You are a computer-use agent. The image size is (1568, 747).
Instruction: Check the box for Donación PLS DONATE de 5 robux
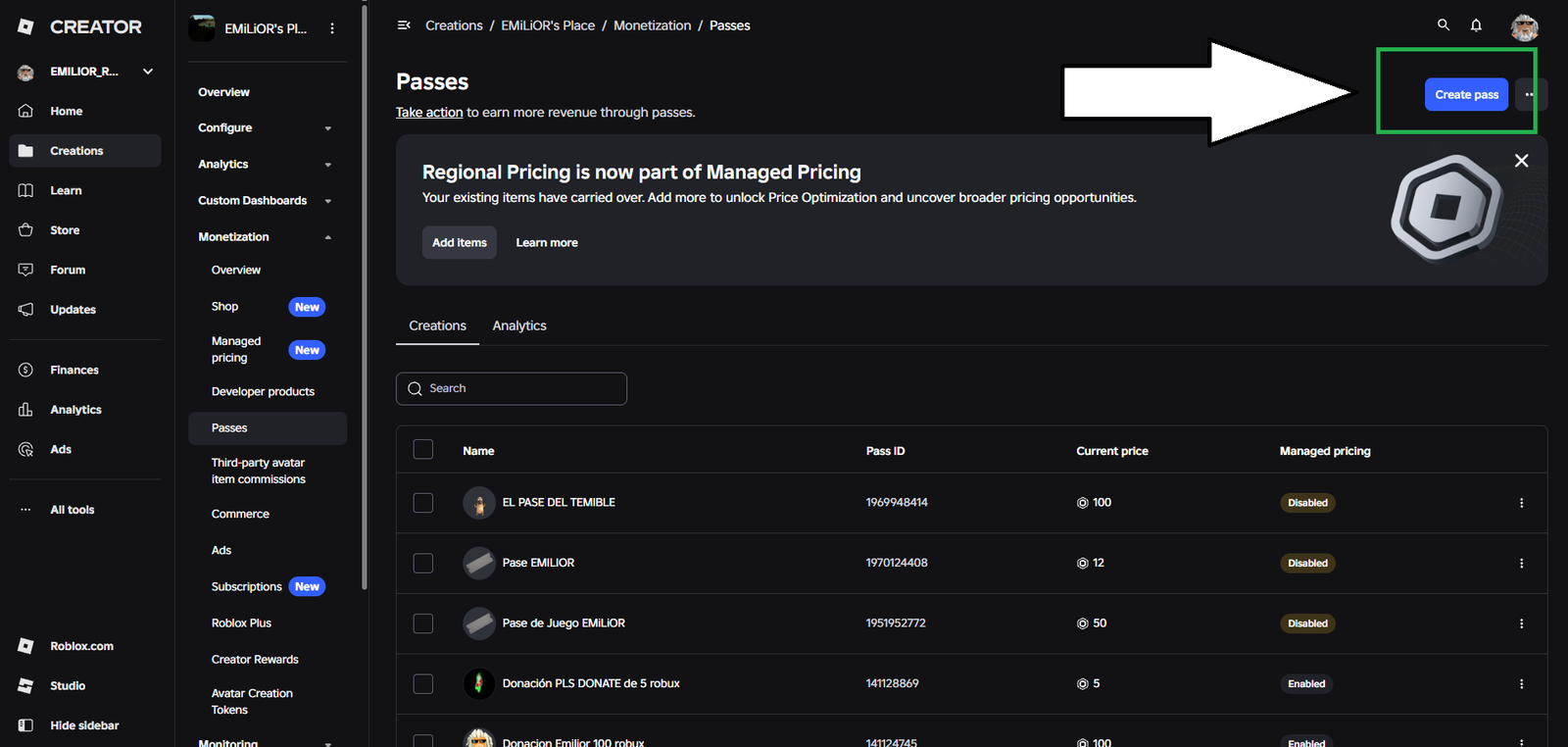click(423, 684)
